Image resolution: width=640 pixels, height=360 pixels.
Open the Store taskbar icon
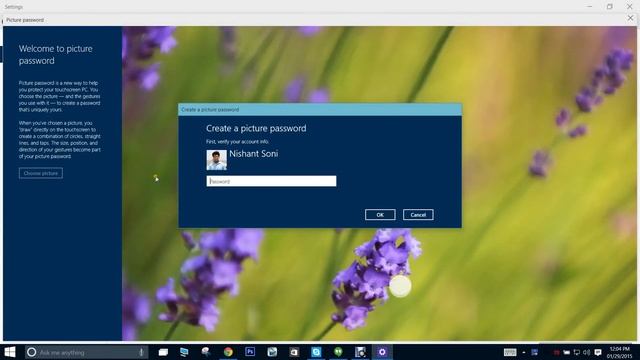click(x=294, y=352)
